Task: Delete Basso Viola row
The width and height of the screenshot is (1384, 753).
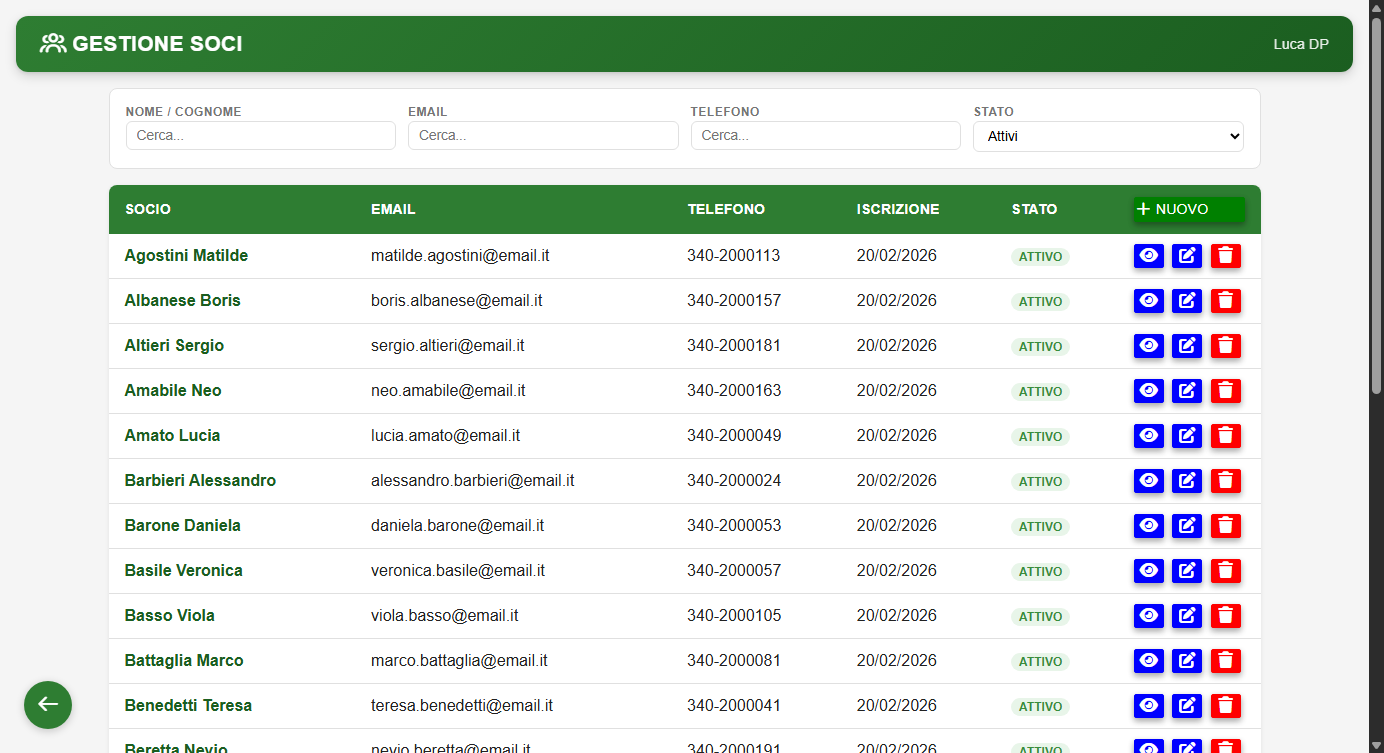Action: click(1226, 616)
